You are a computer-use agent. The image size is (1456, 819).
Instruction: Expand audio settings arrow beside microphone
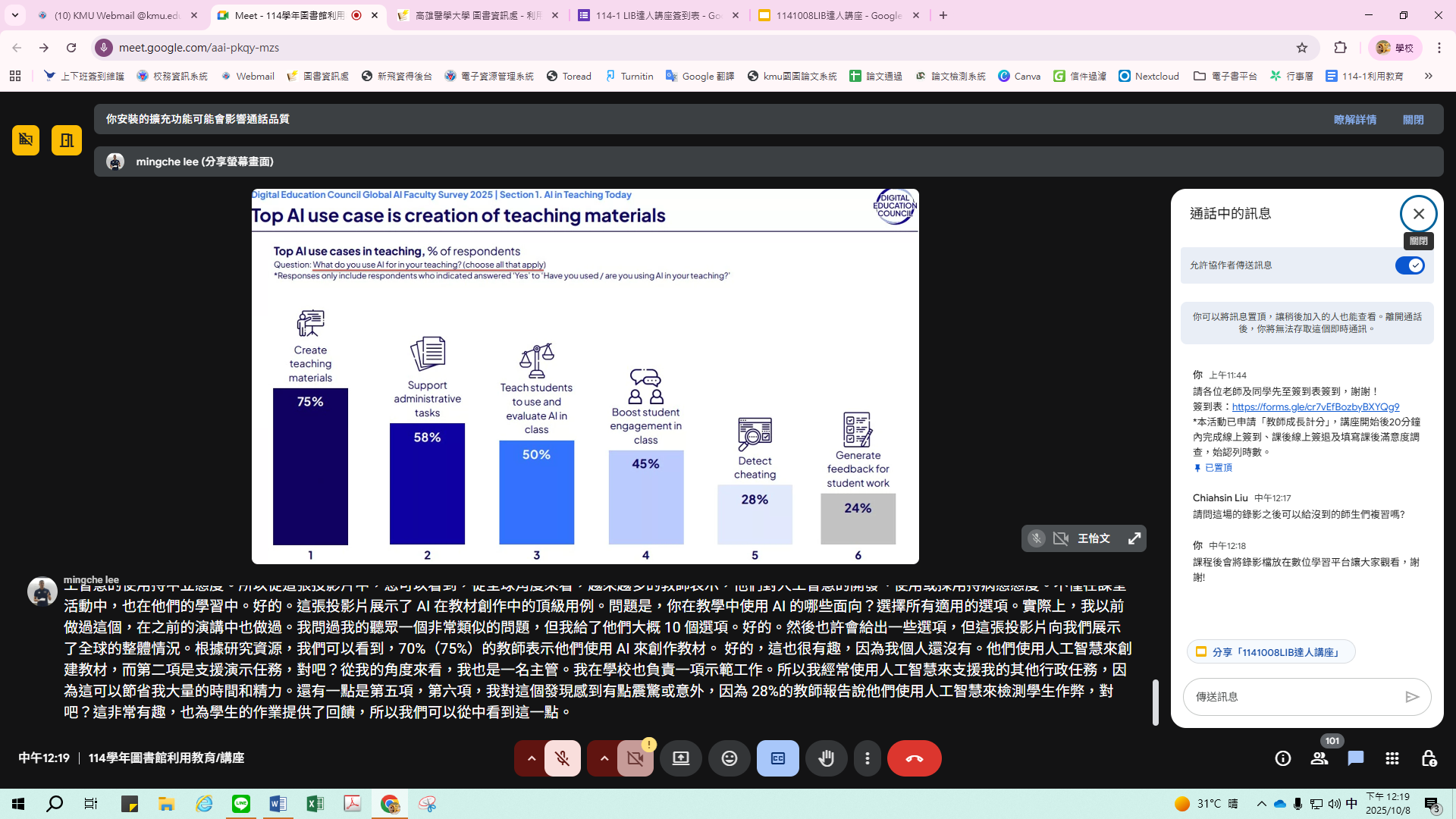(x=532, y=758)
